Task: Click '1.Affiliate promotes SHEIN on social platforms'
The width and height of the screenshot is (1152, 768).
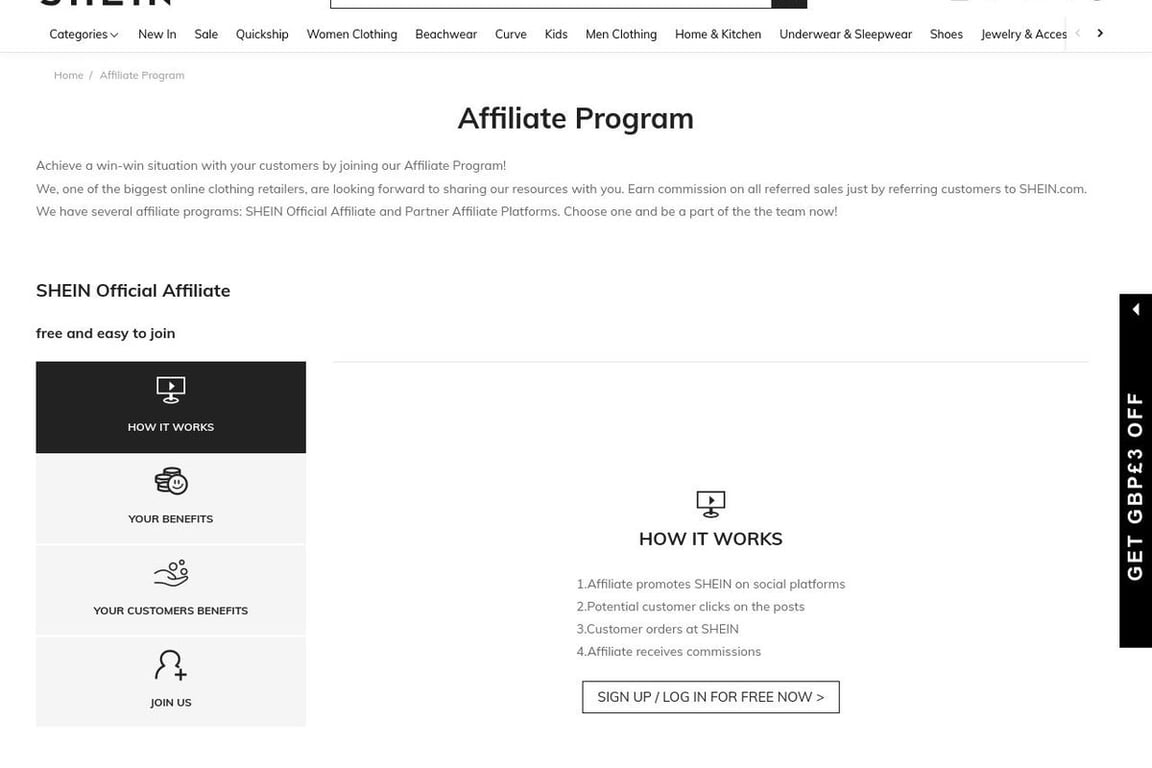Action: pyautogui.click(x=710, y=584)
